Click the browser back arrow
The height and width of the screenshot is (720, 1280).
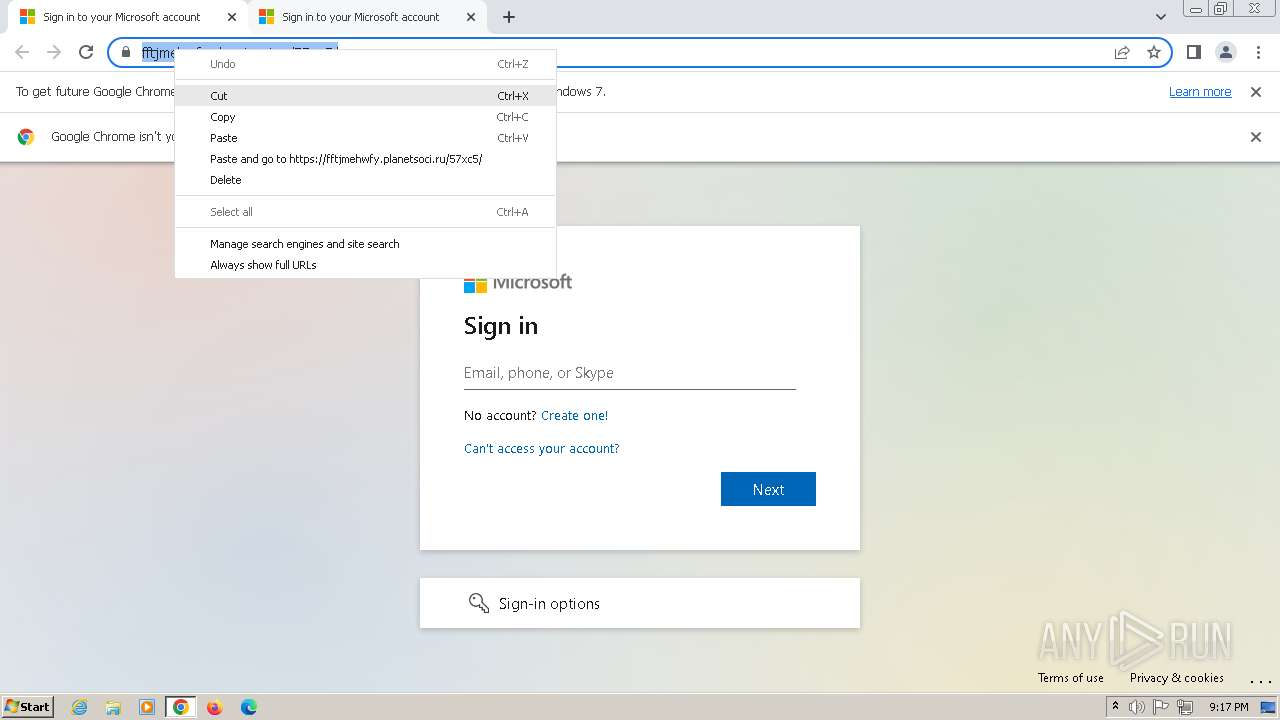click(x=22, y=52)
